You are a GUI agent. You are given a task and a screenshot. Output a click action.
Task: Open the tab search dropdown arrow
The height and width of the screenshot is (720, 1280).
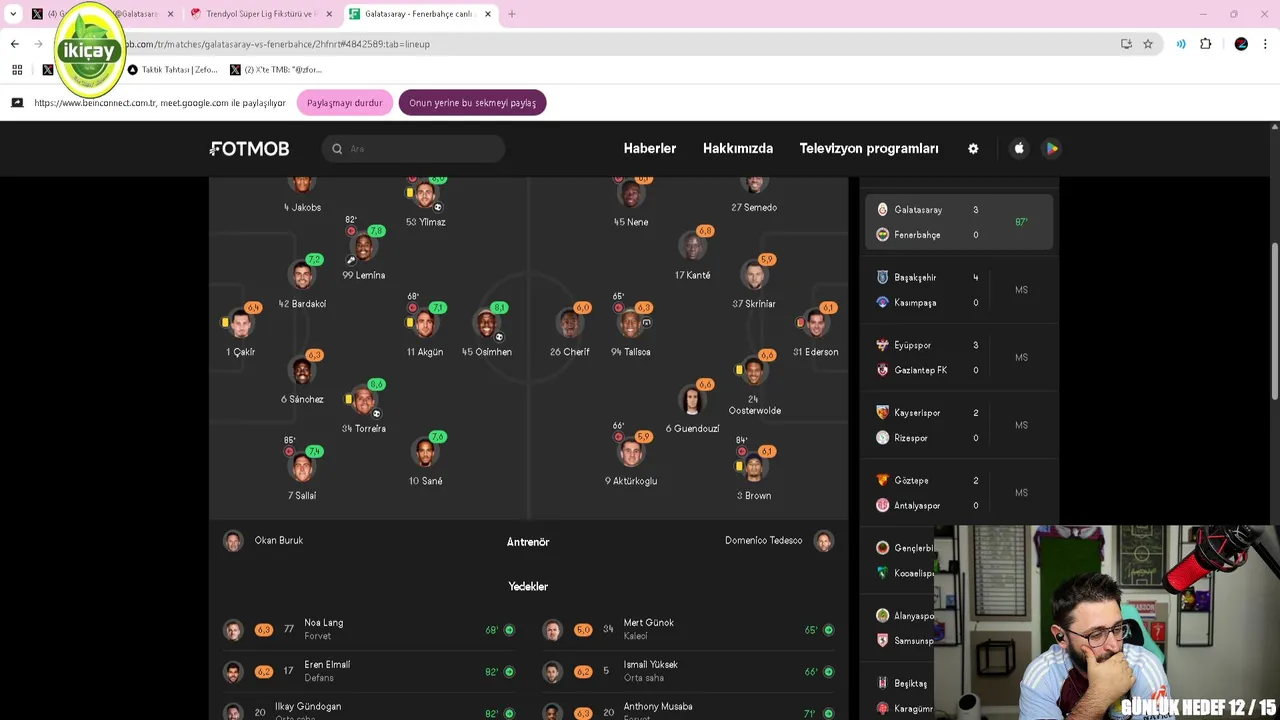[x=13, y=14]
